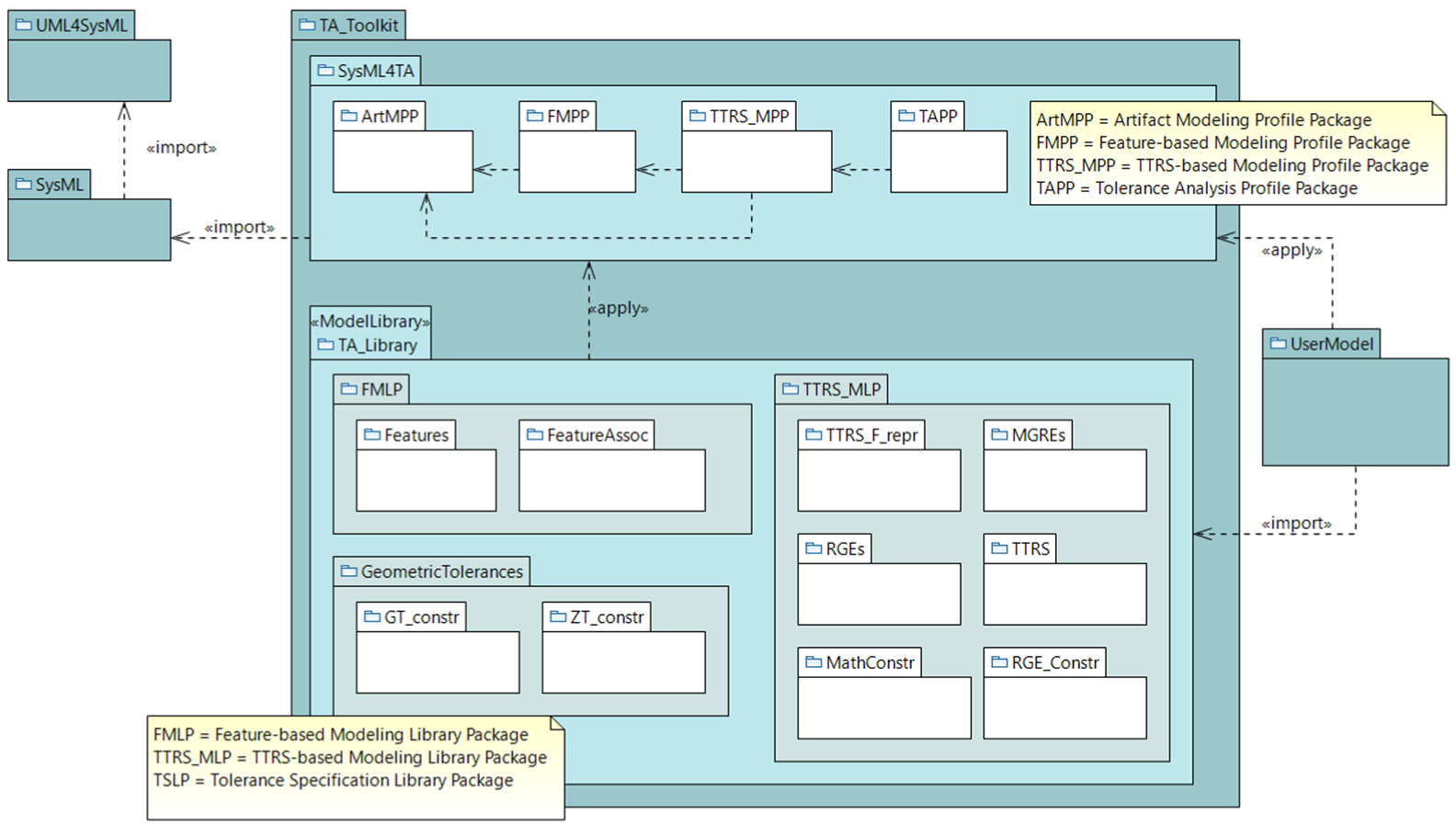Image resolution: width=1456 pixels, height=825 pixels.
Task: Select the «import» label above SysML package
Action: pyautogui.click(x=181, y=148)
